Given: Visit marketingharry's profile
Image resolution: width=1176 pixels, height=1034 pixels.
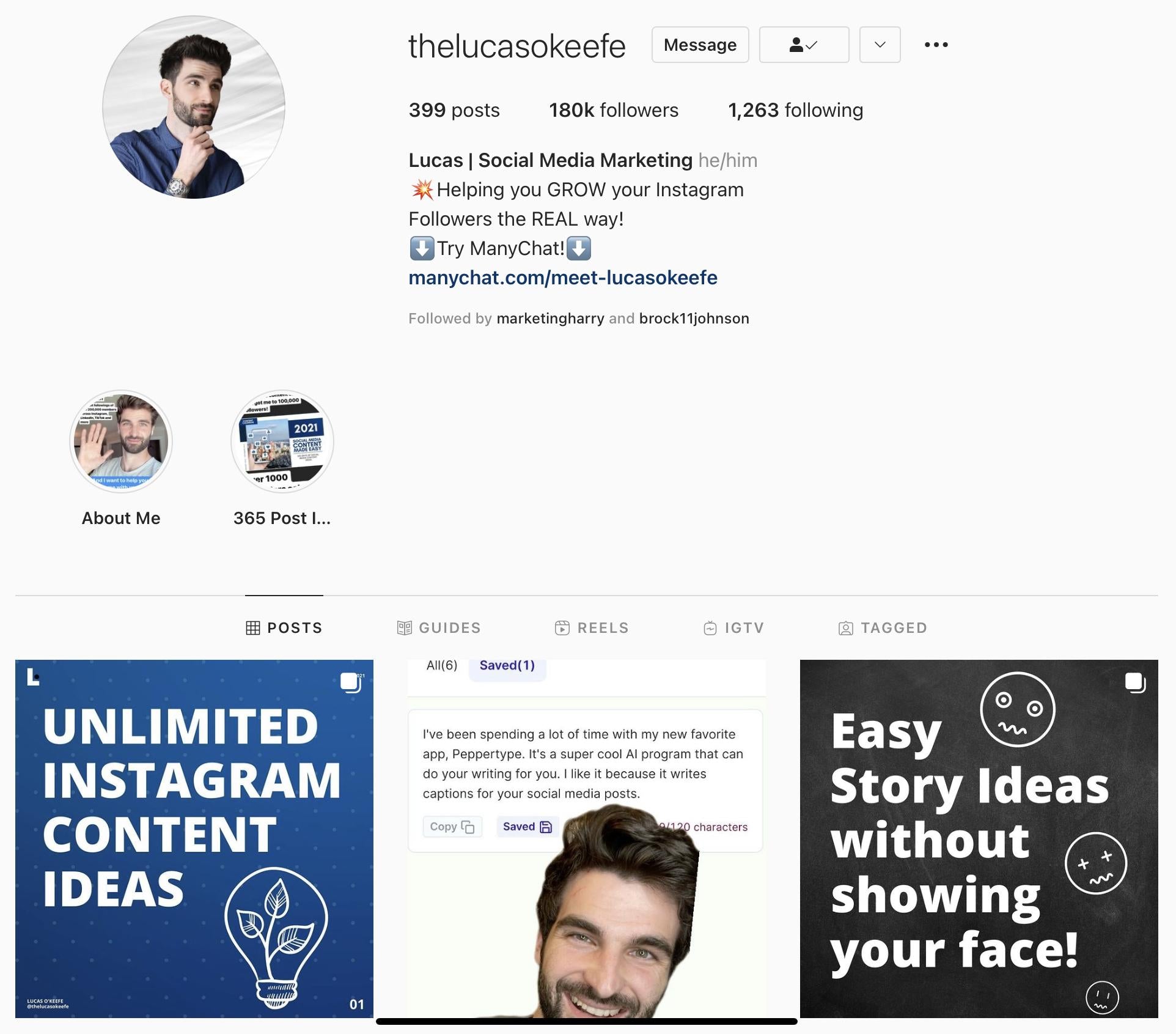Looking at the screenshot, I should point(550,319).
